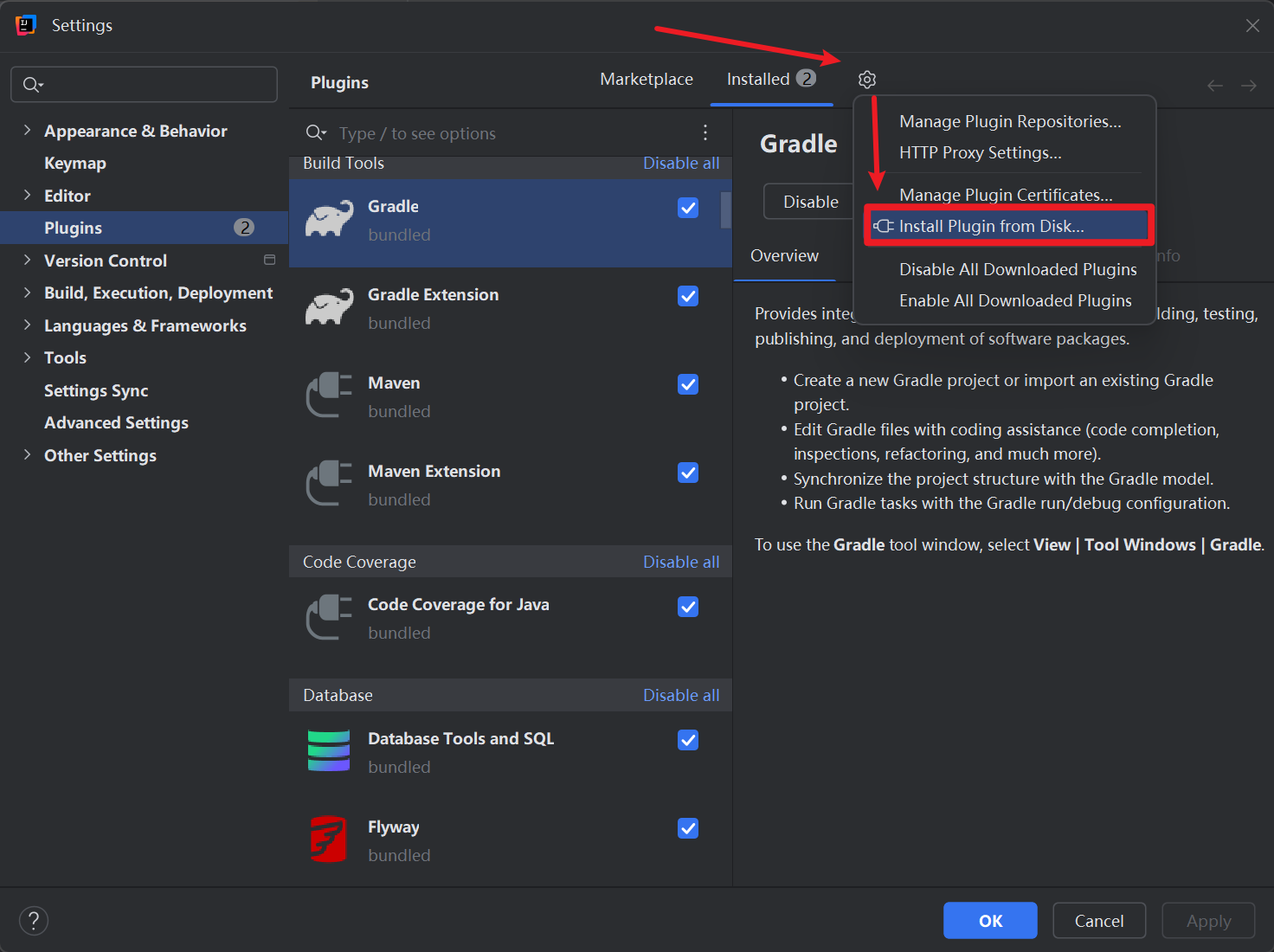
Task: Click Disable all for Code Coverage
Action: pyautogui.click(x=681, y=562)
